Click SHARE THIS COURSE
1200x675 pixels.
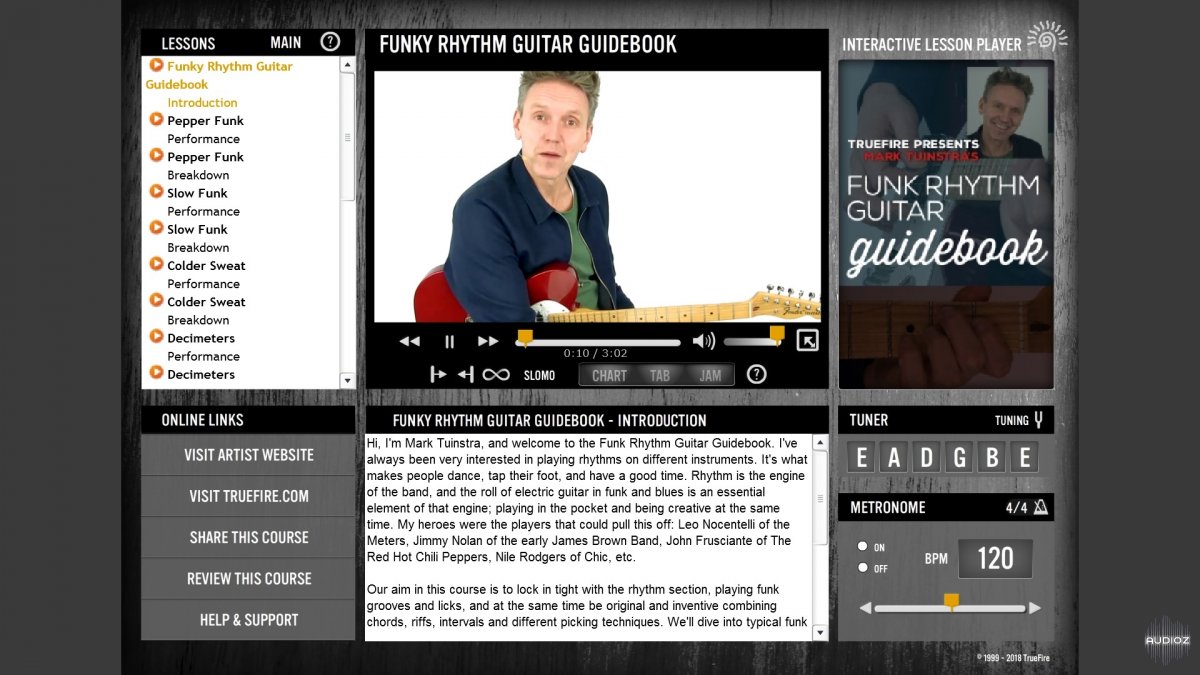point(248,537)
